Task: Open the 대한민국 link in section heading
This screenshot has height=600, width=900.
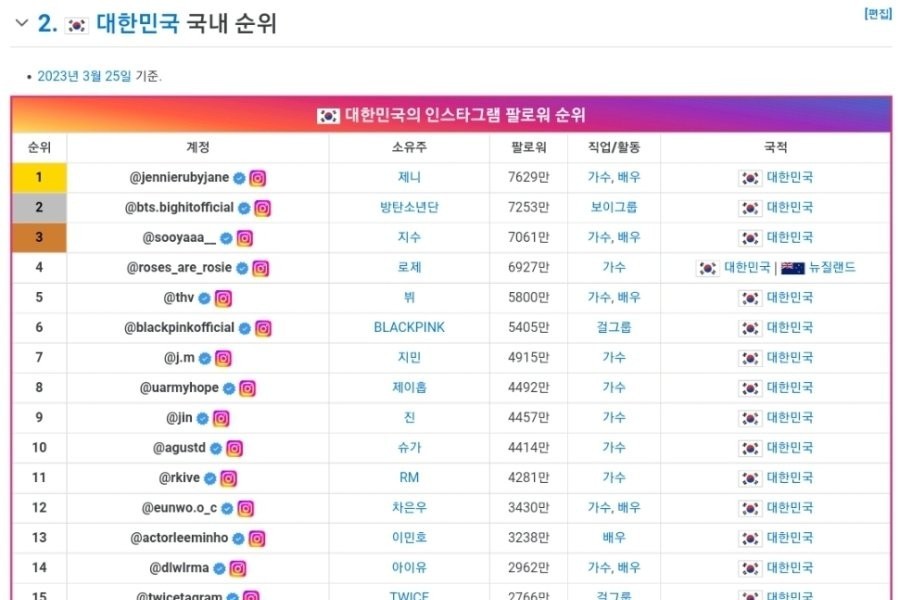Action: [x=138, y=24]
